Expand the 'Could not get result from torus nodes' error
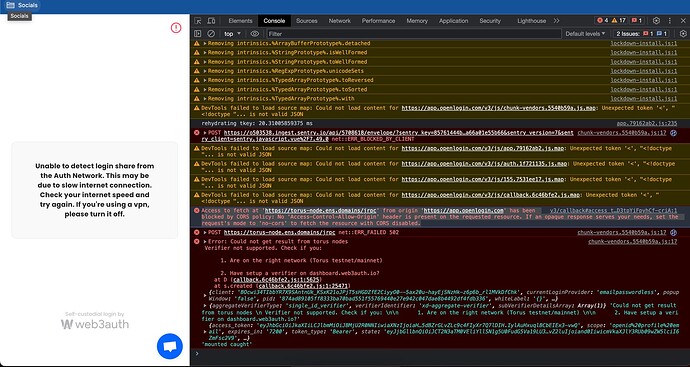Image resolution: width=690 pixels, height=367 pixels. click(x=205, y=242)
